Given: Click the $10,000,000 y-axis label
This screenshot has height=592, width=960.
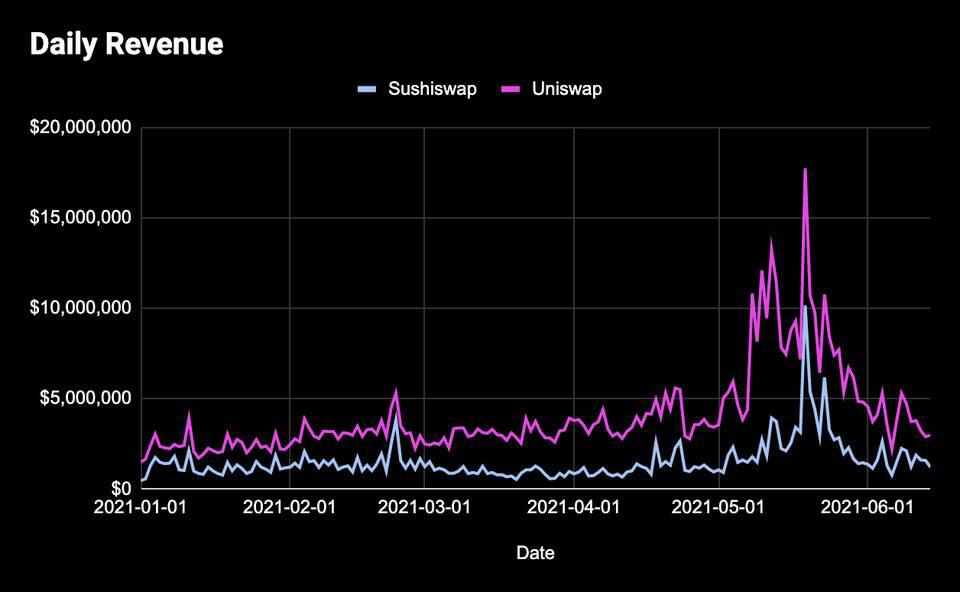Looking at the screenshot, I should [81, 307].
